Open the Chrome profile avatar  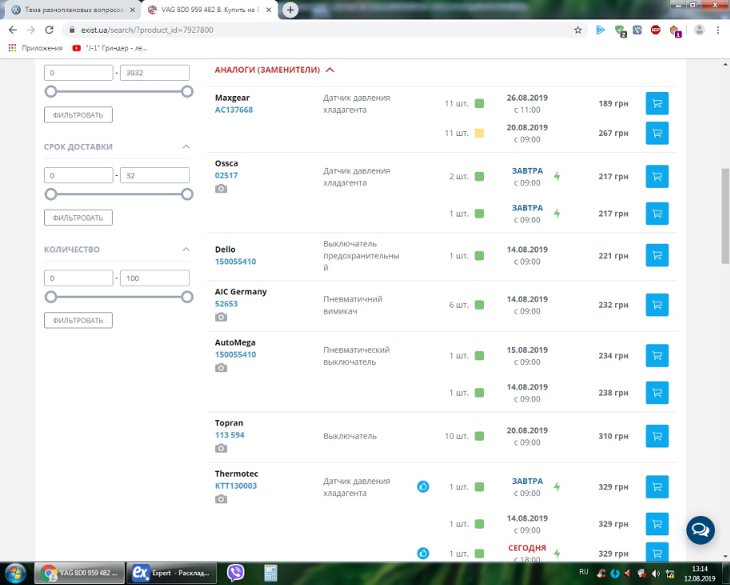[699, 30]
